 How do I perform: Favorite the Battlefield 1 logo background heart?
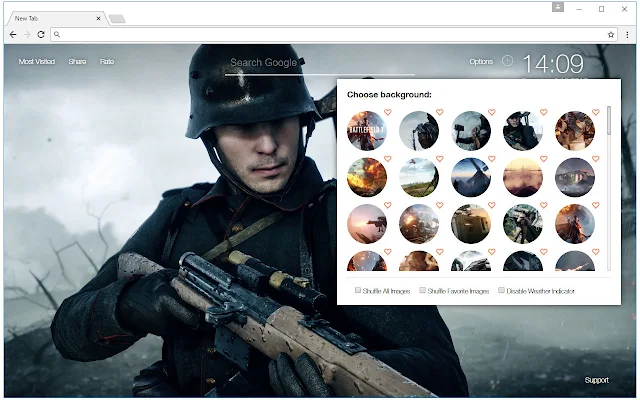[388, 112]
